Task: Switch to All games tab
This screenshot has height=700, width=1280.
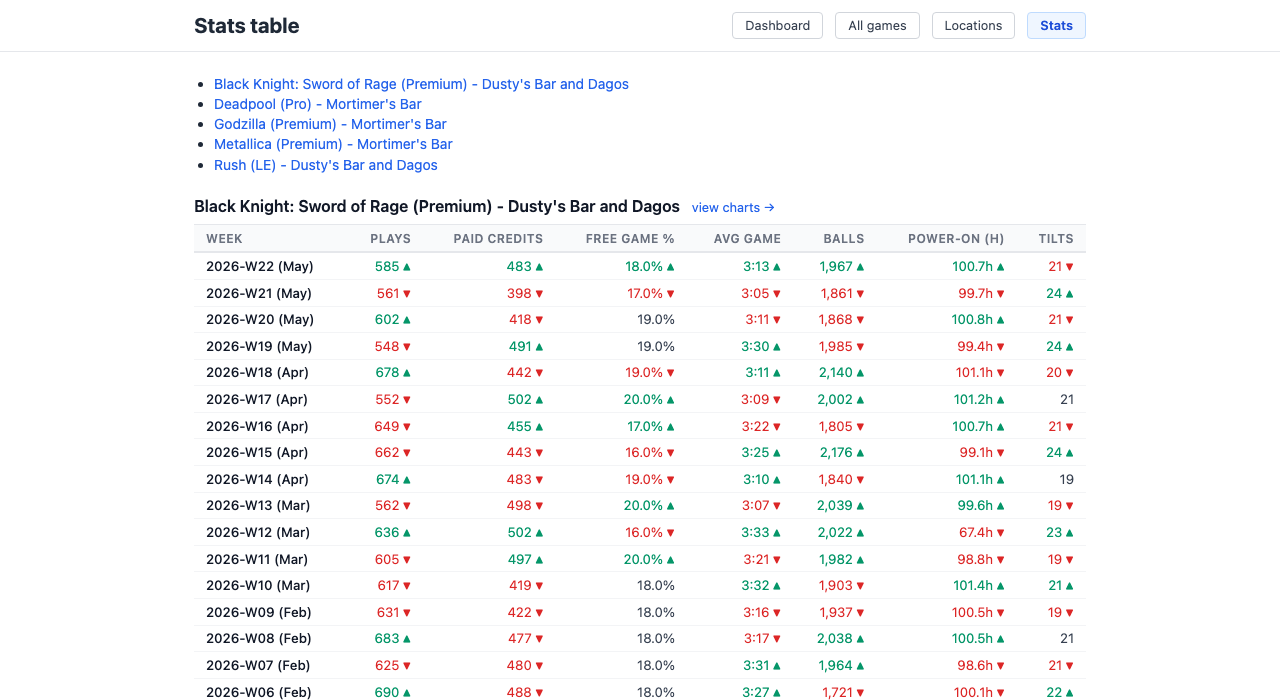Action: point(877,26)
